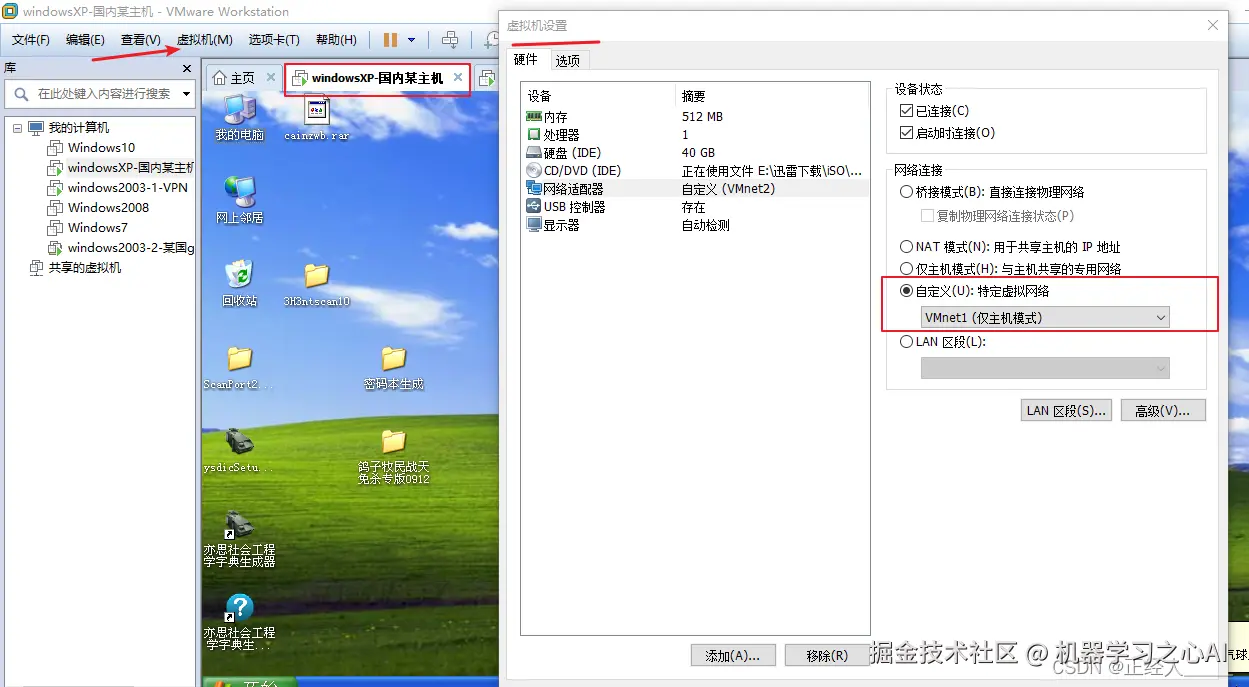Open the dropdown arrow beside the pause icon
Viewport: 1249px width, 687px height.
click(x=411, y=40)
